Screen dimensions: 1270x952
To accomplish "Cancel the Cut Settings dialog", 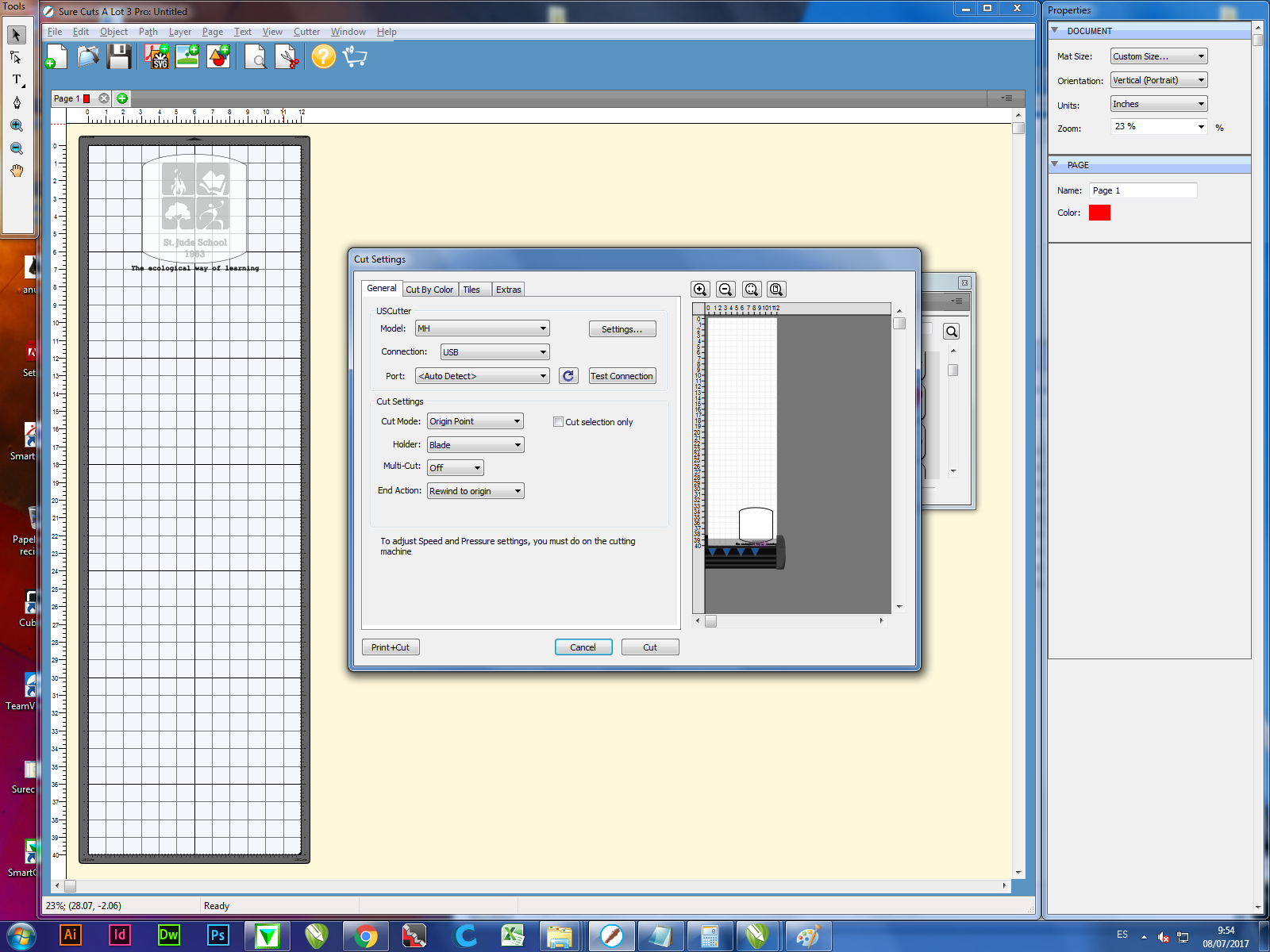I will coord(583,647).
